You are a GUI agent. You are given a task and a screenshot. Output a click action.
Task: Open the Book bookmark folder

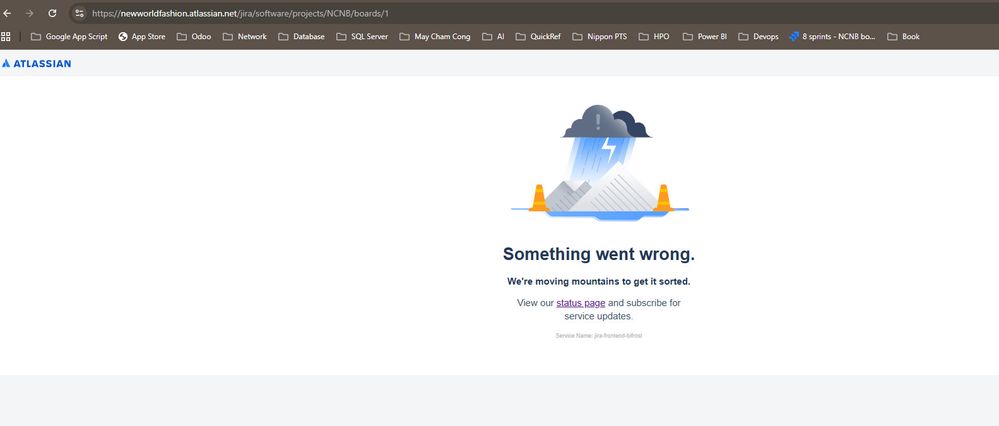903,36
